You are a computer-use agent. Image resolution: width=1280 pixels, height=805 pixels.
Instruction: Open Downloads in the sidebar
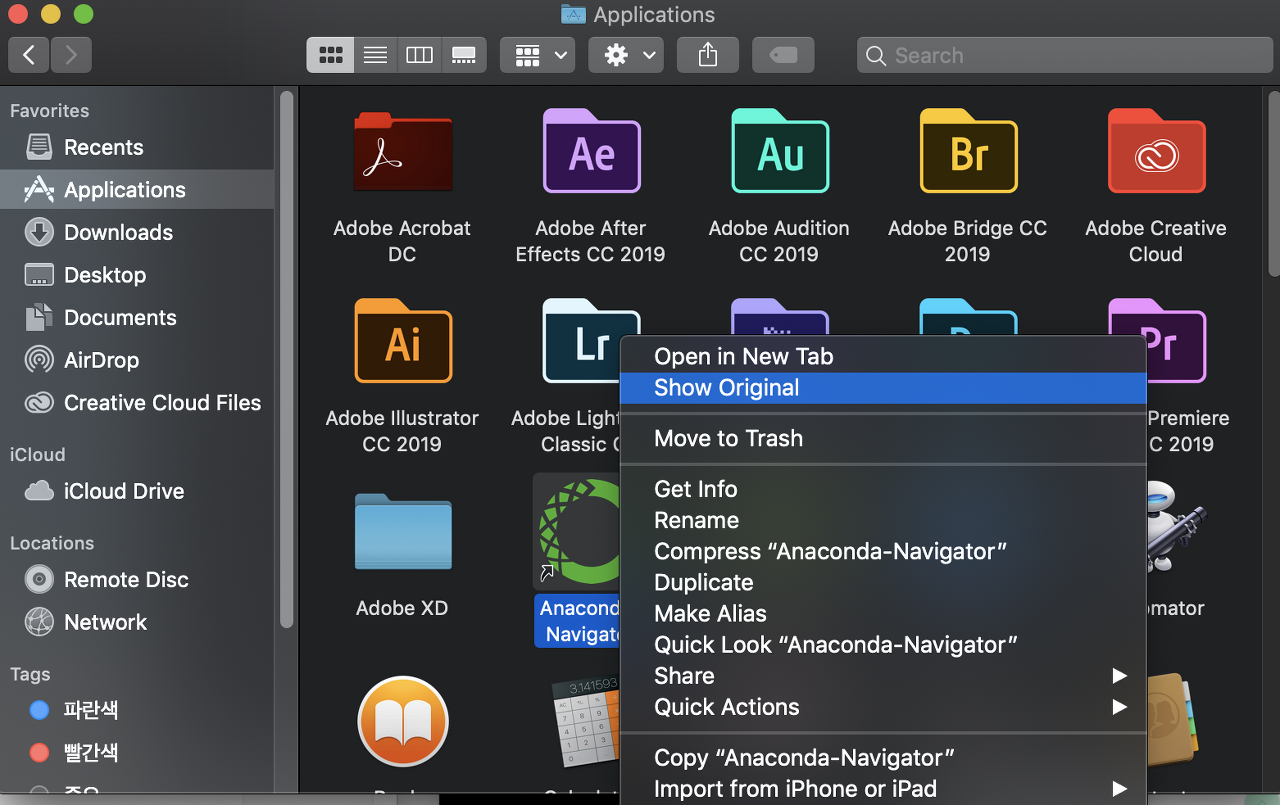137,232
